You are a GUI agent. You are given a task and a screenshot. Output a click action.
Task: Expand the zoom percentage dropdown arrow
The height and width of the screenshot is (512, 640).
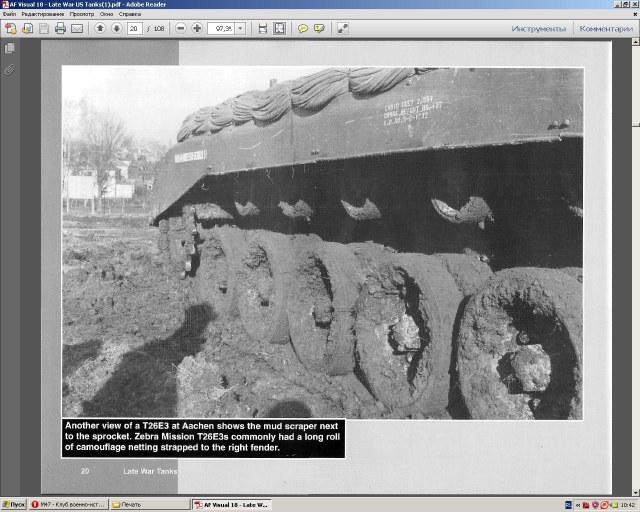[240, 28]
